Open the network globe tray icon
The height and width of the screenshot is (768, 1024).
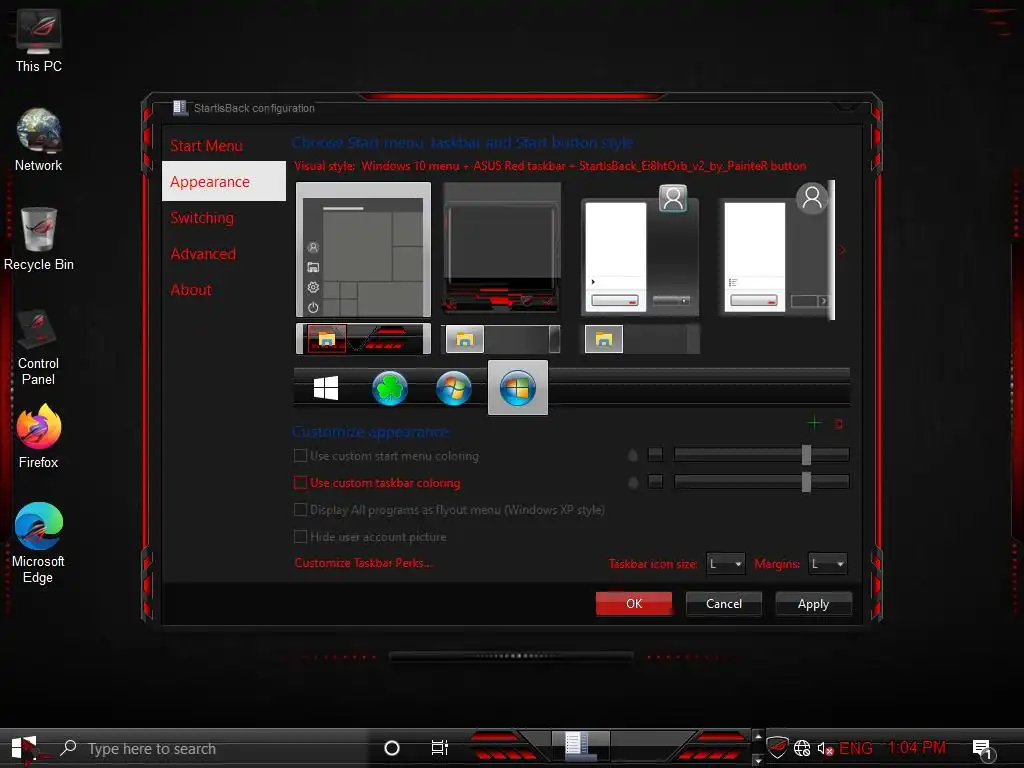coord(802,748)
